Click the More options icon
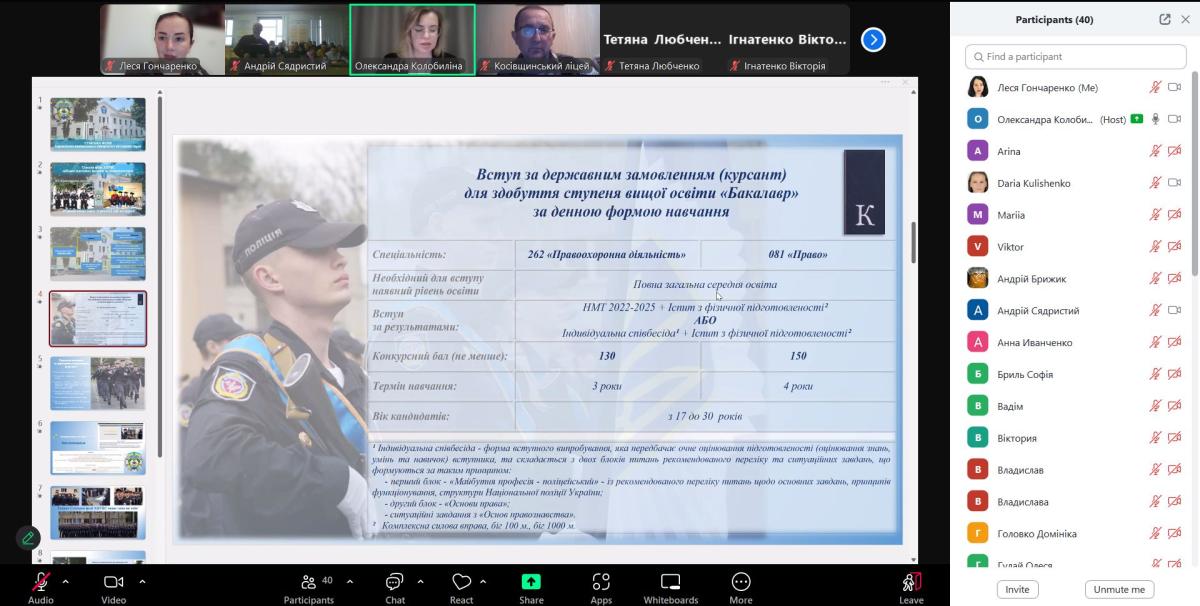This screenshot has height=606, width=1200. click(741, 582)
